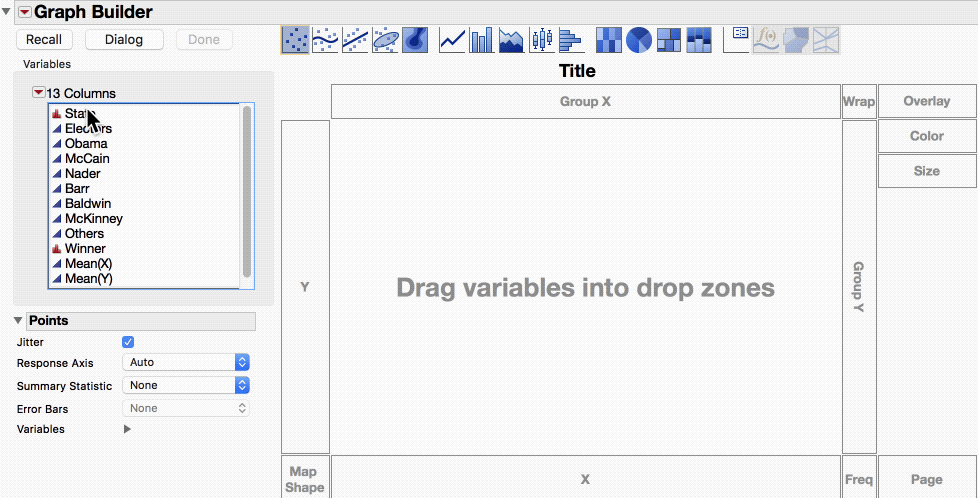Select the Points element icon
Viewport: 978px width, 498px height.
coord(295,40)
